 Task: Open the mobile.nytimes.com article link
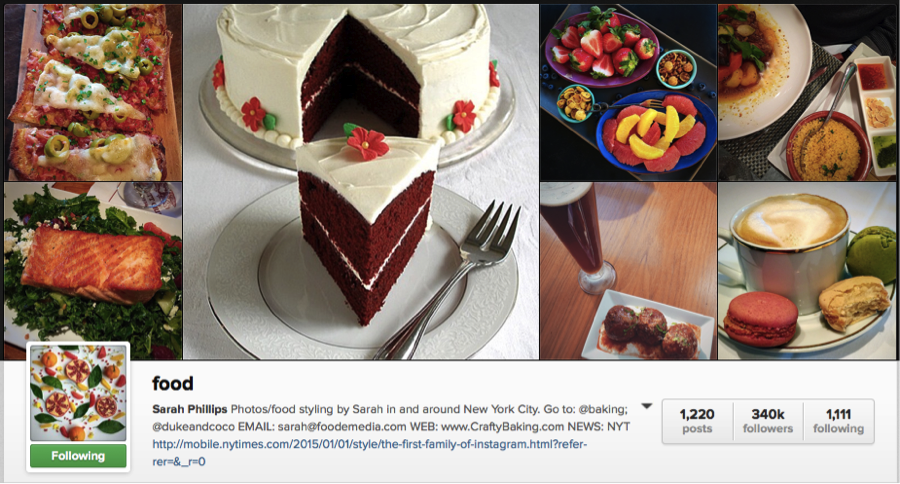pos(370,452)
